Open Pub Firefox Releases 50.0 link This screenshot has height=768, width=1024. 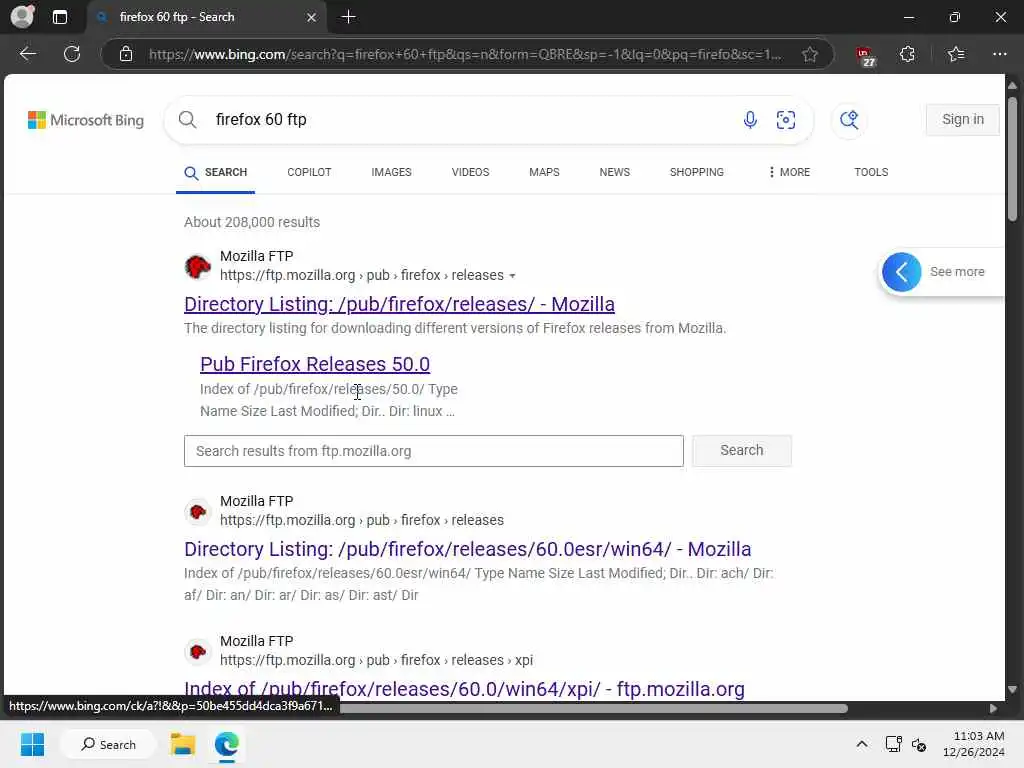click(x=315, y=364)
